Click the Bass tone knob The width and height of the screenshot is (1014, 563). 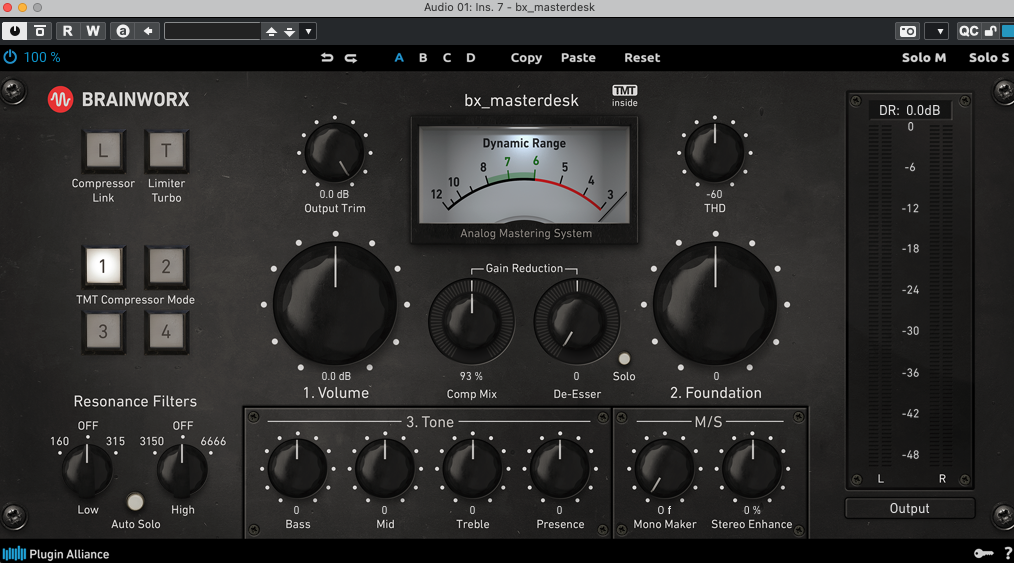click(x=297, y=469)
